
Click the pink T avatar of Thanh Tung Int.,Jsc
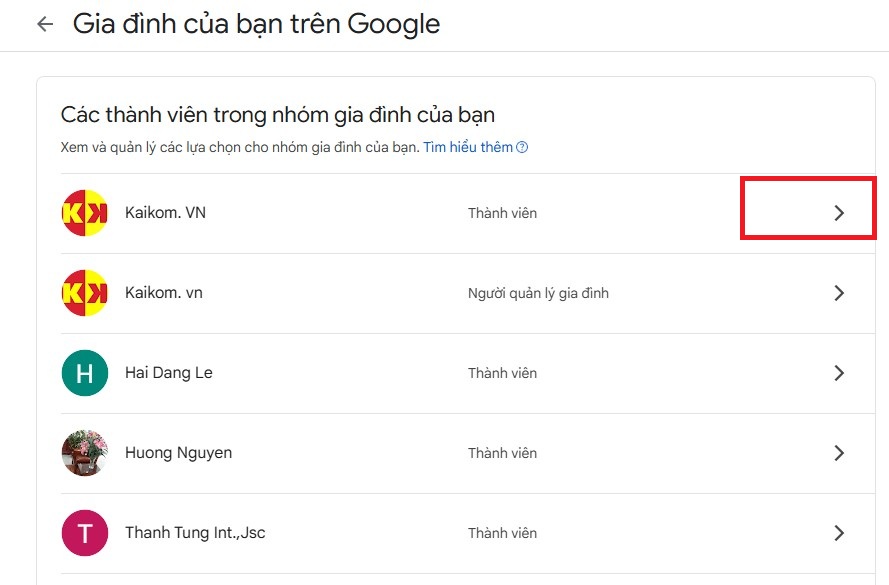click(85, 533)
